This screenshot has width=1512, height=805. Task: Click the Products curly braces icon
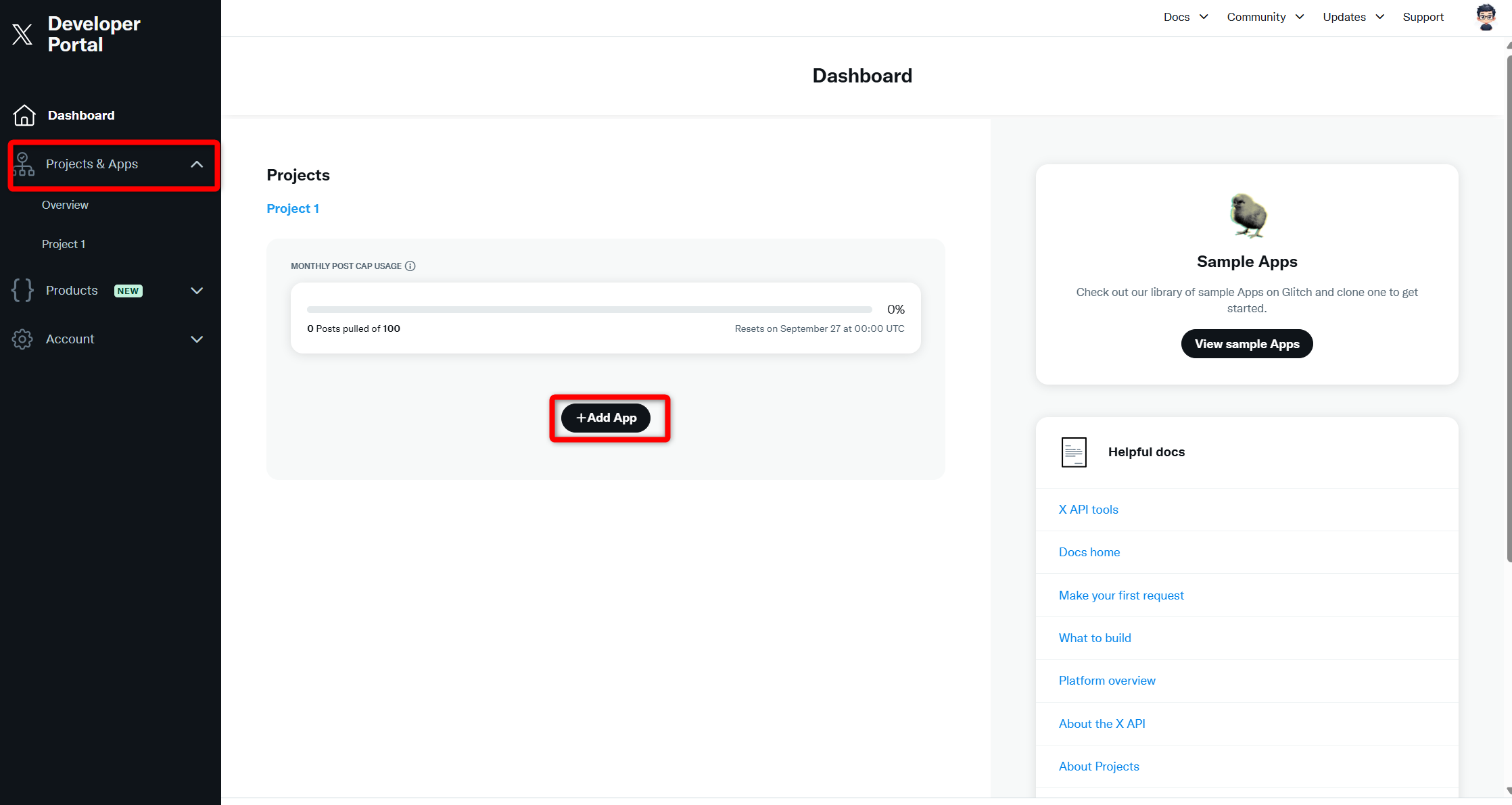22,290
